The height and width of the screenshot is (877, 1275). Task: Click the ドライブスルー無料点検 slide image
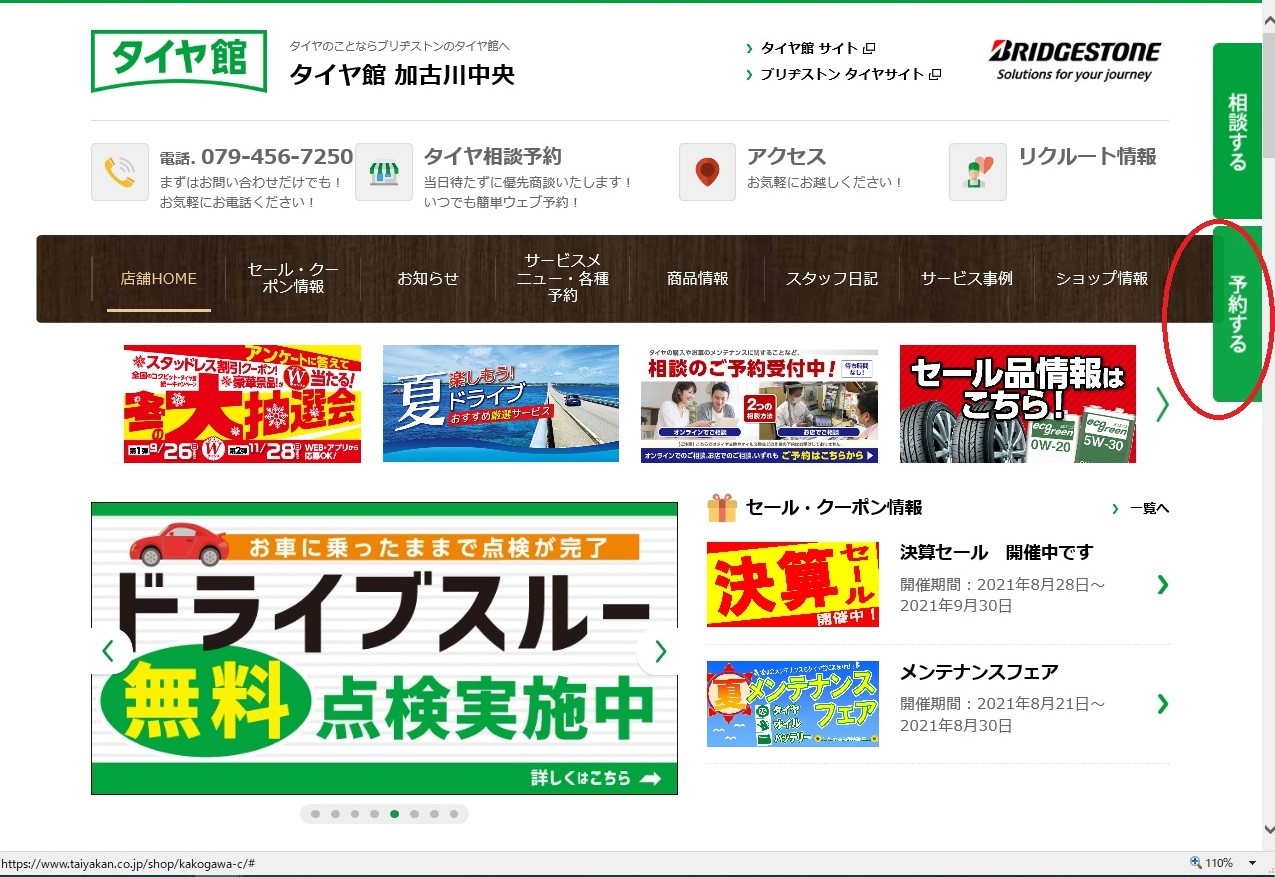[384, 648]
